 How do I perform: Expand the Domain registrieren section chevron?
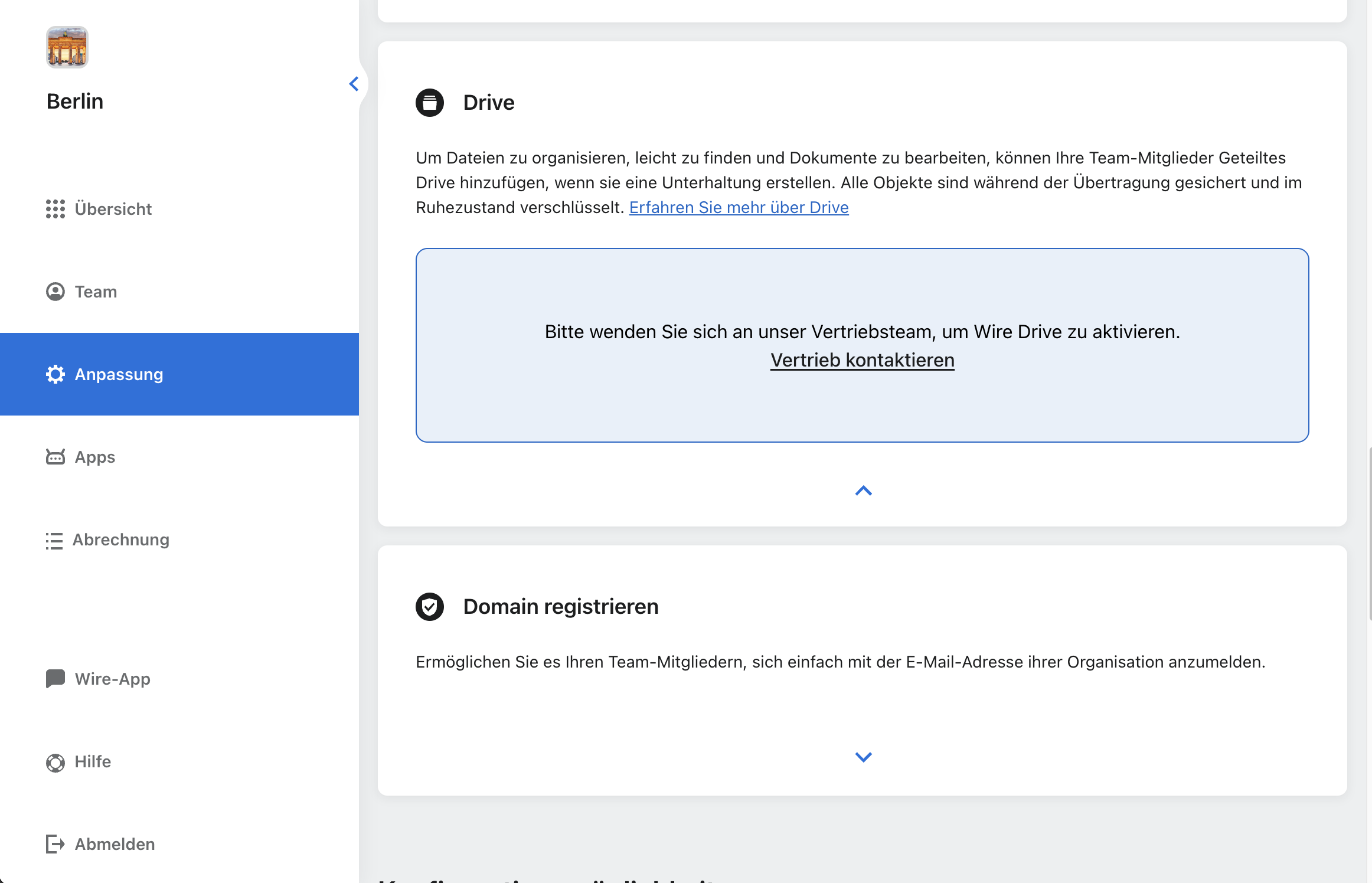[864, 757]
